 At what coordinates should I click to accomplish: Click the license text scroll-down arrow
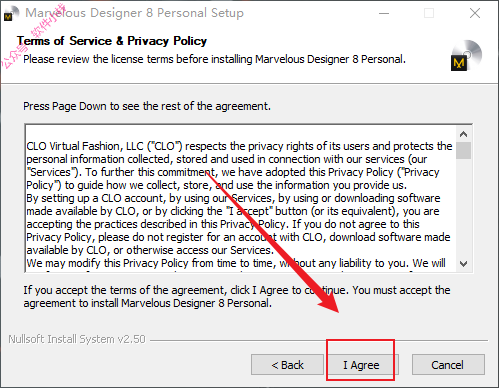point(463,264)
